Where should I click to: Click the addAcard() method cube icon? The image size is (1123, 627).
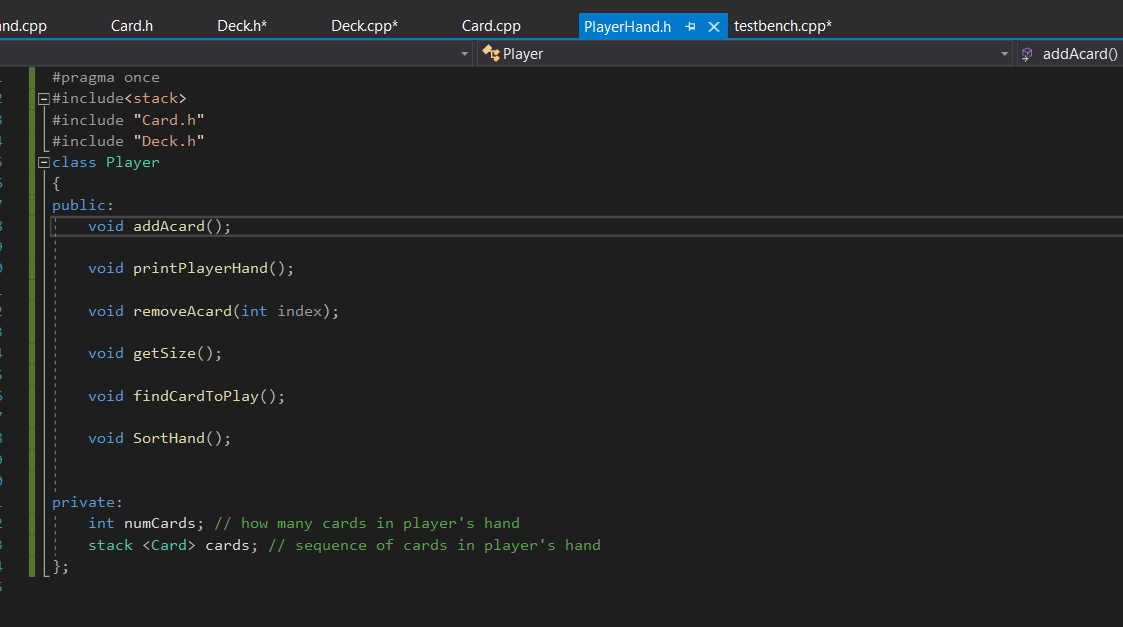[1027, 53]
